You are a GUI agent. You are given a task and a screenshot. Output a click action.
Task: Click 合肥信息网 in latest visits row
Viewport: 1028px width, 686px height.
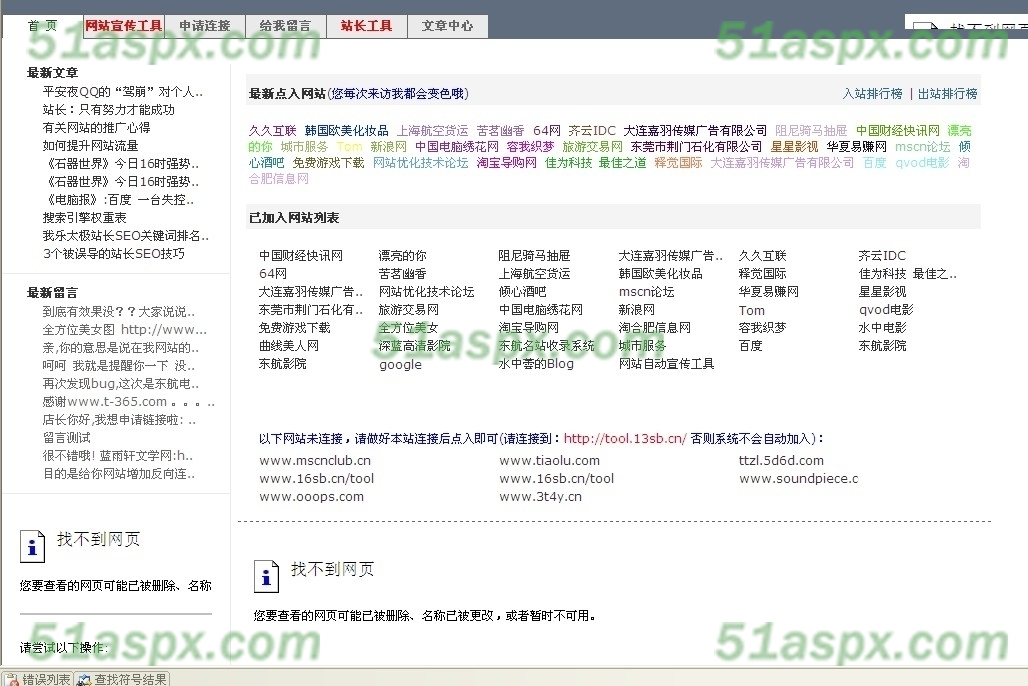(x=279, y=178)
